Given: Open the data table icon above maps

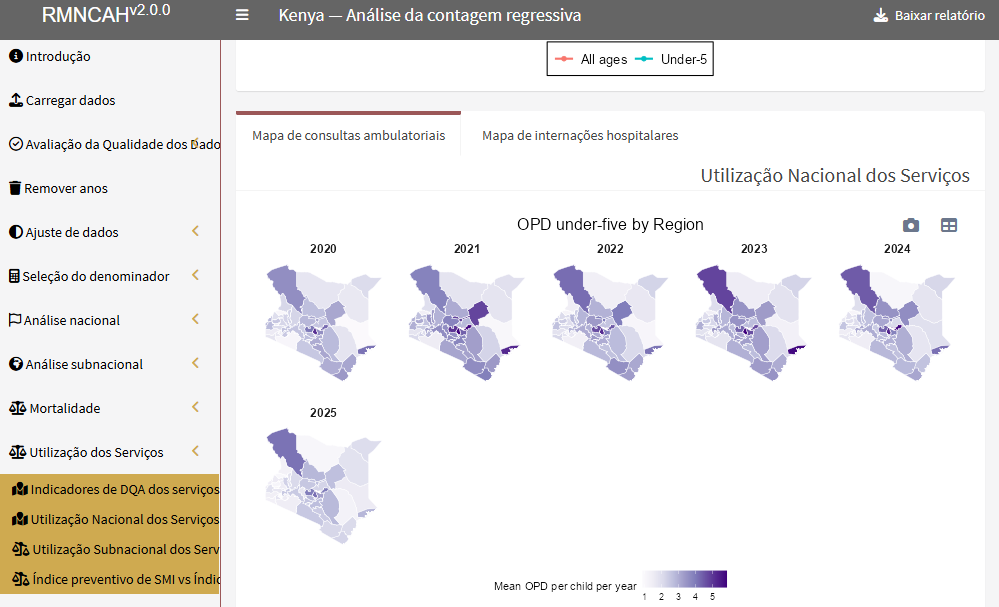Looking at the screenshot, I should point(949,225).
